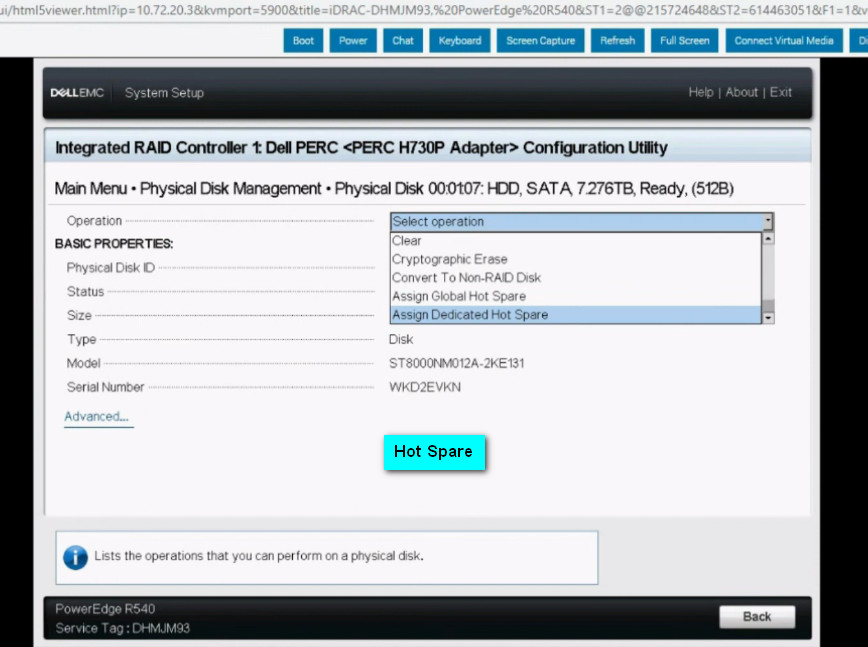868x647 pixels.
Task: Click the Physical Disk ID label
Action: tap(111, 268)
